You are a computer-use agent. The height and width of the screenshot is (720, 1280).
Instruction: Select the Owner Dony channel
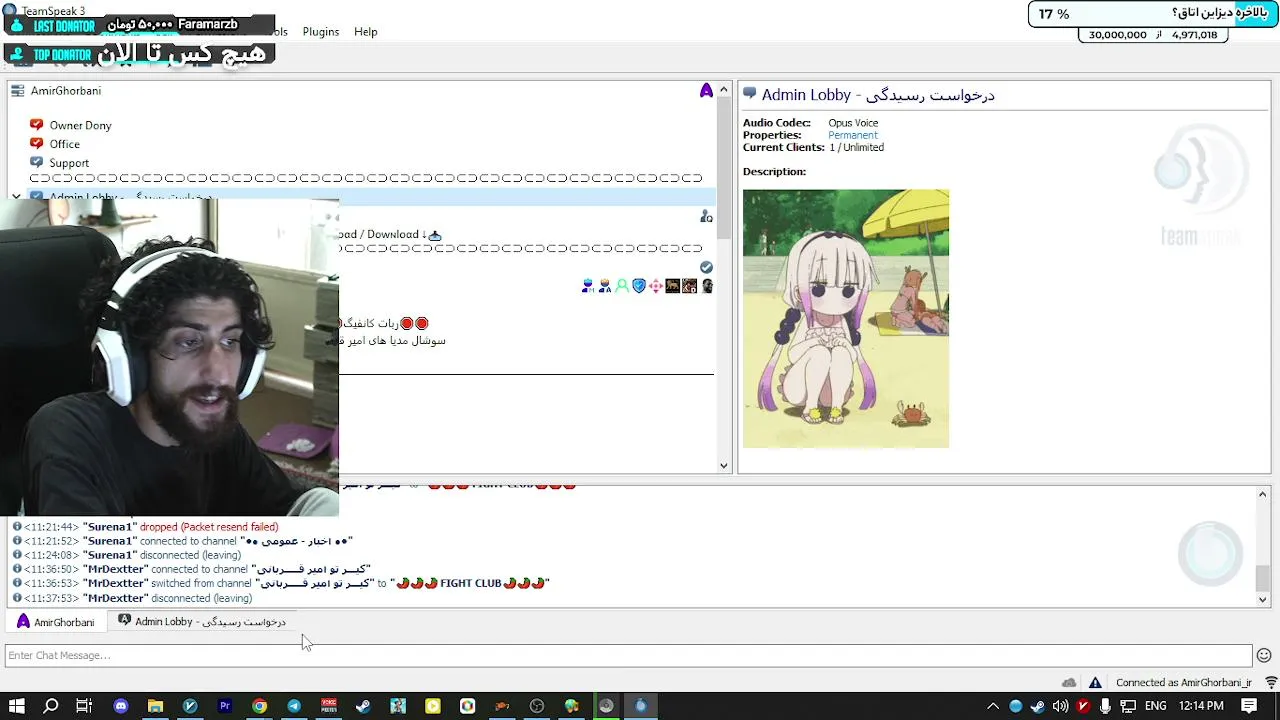click(80, 125)
